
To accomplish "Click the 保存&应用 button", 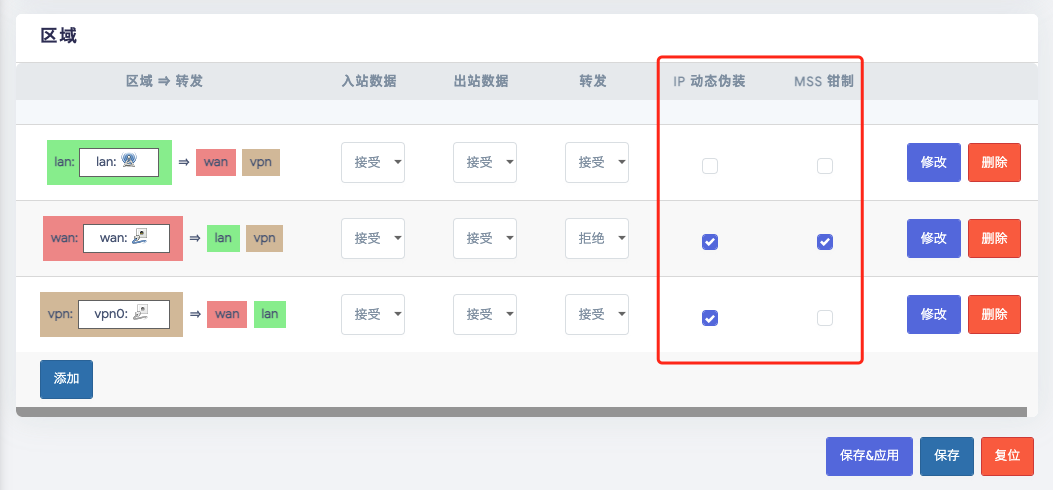I will click(870, 456).
